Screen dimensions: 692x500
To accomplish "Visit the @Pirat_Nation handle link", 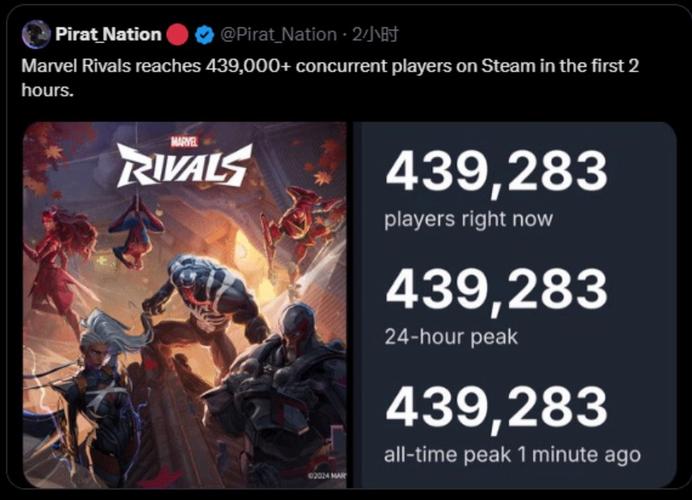I will pos(277,35).
